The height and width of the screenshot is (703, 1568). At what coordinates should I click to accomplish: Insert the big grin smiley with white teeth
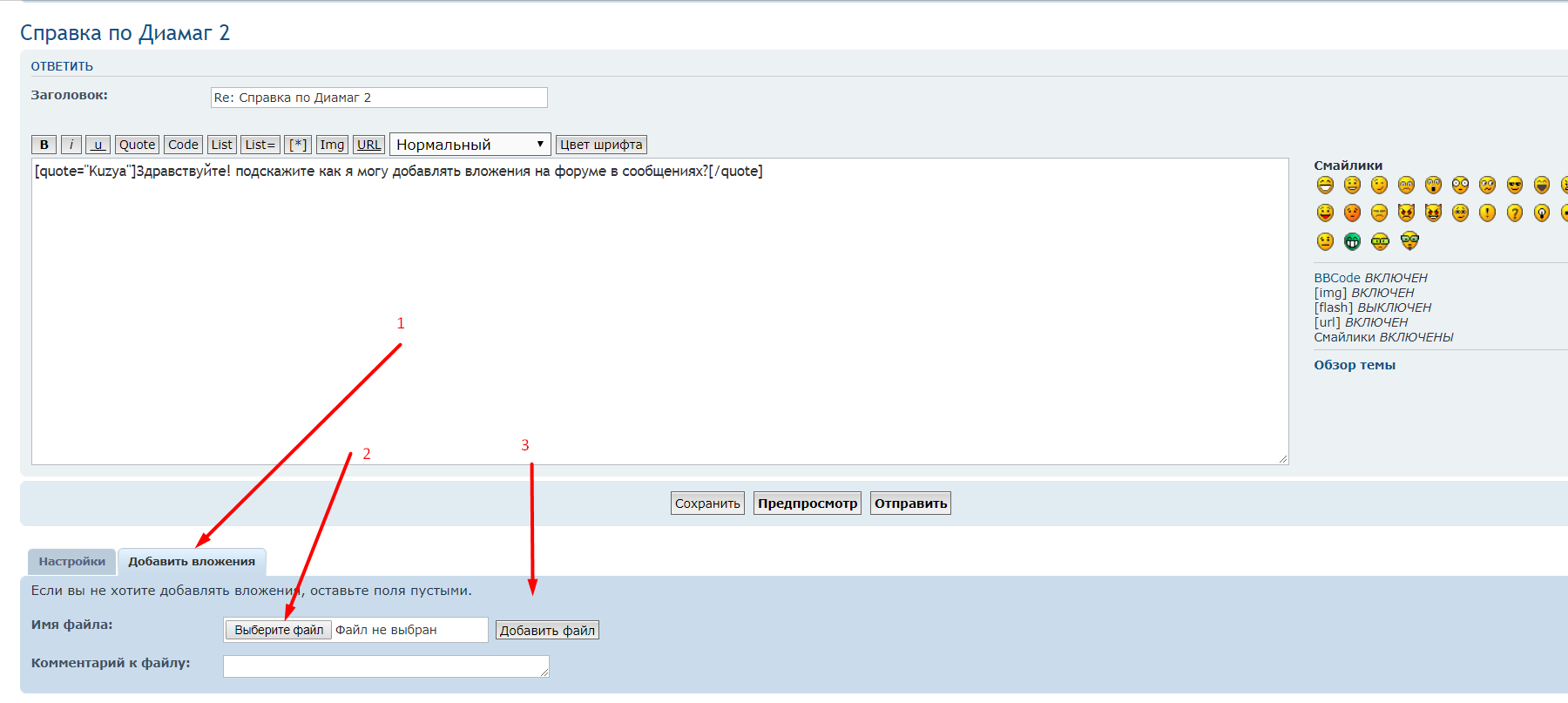point(1325,185)
